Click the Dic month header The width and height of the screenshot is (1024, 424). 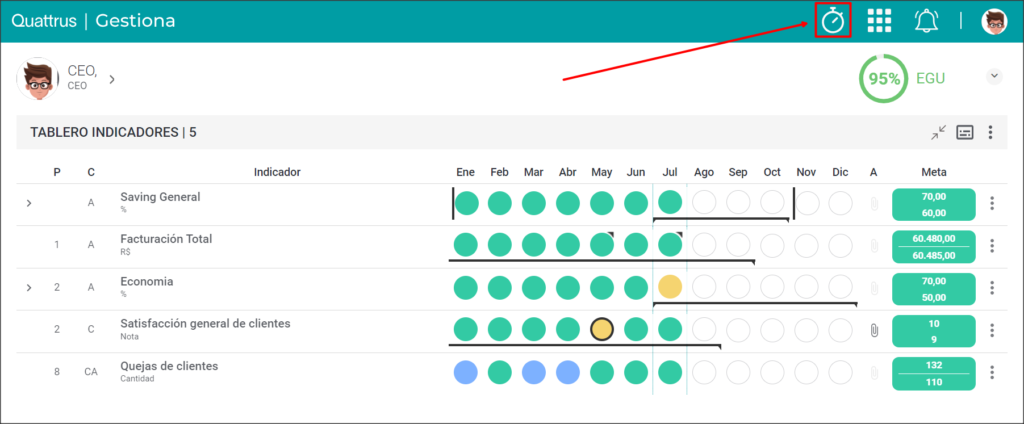[840, 172]
